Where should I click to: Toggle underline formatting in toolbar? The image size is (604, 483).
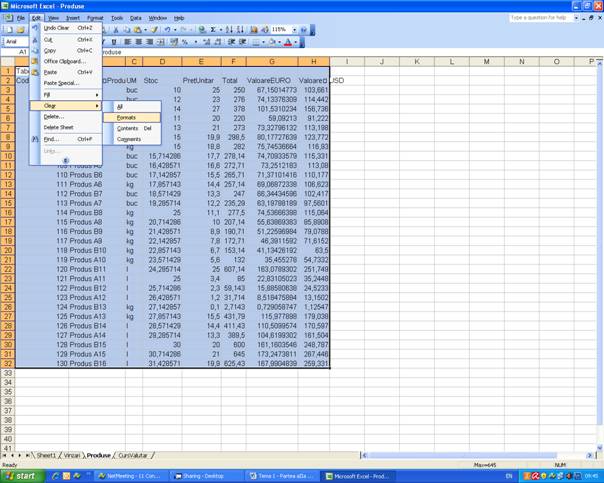pos(115,42)
